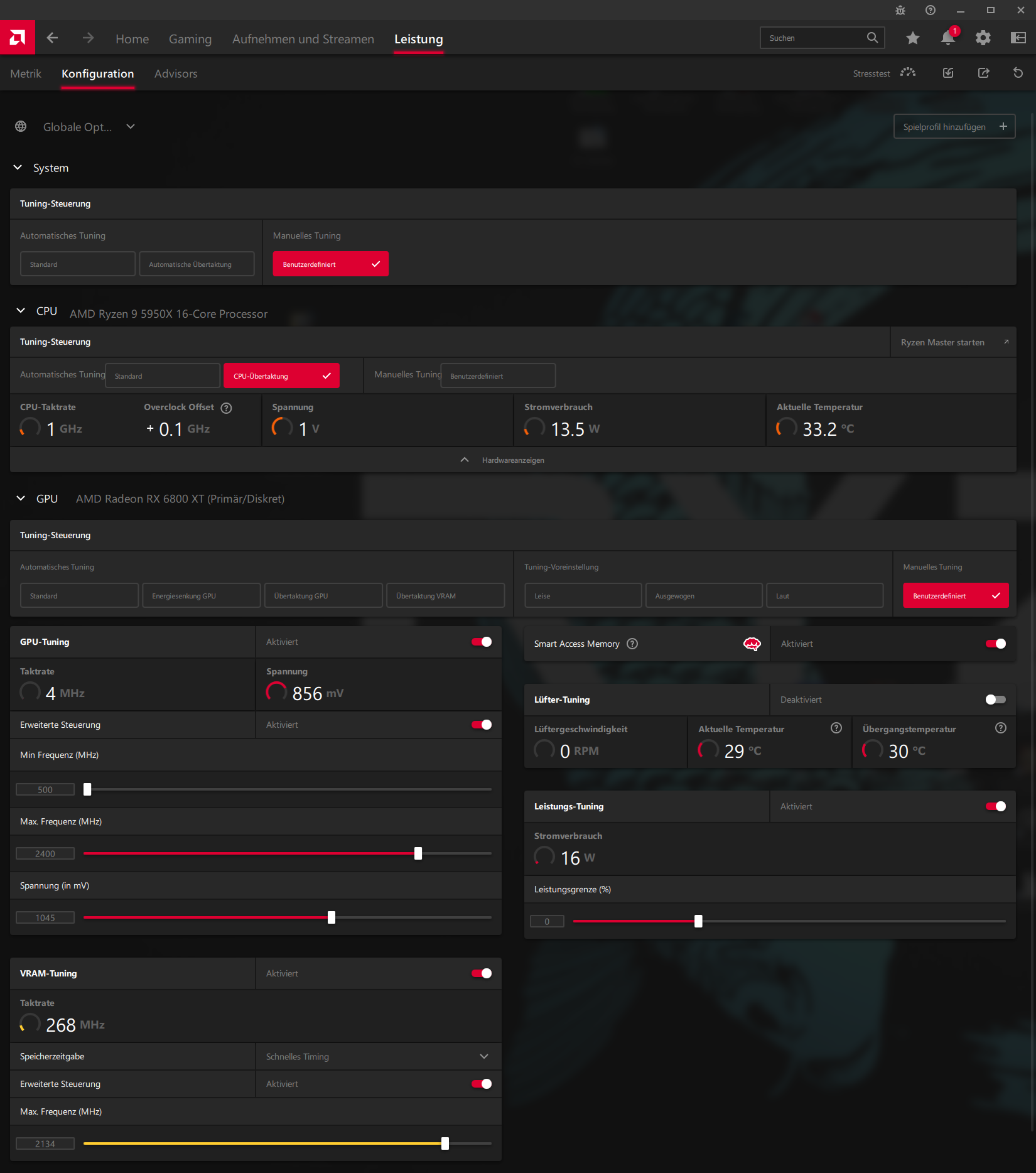Select system Automatische Übertaktung option
This screenshot has width=1036, height=1173.
click(x=197, y=264)
